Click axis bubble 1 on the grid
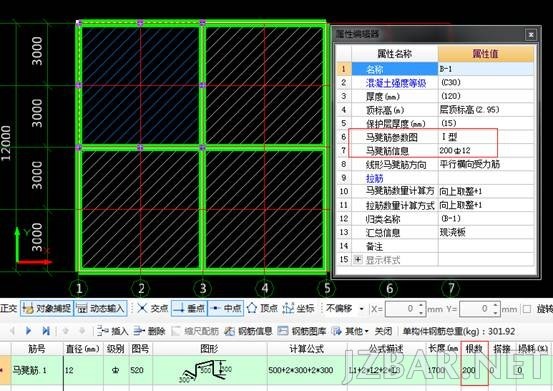 79,288
